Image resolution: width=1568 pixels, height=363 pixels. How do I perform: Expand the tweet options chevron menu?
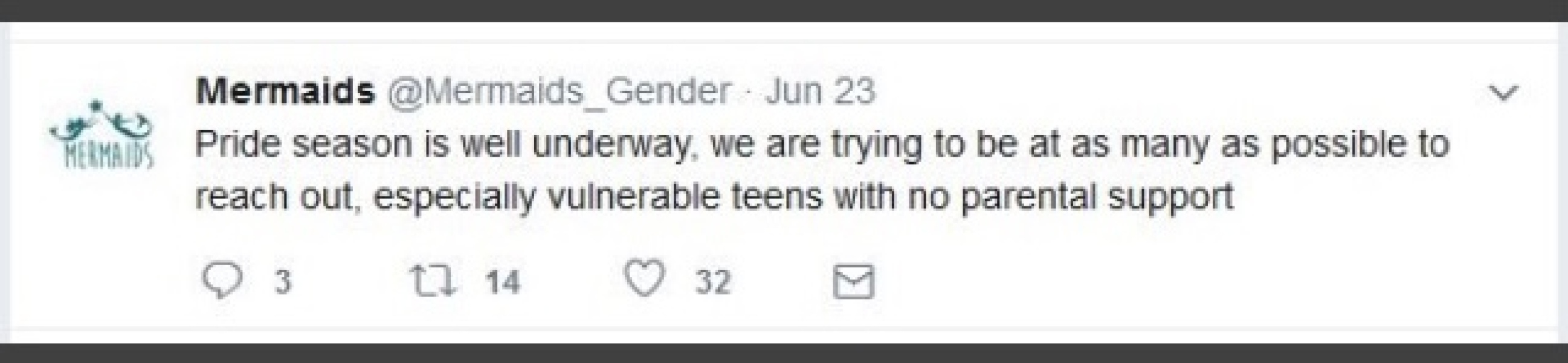coord(1503,93)
